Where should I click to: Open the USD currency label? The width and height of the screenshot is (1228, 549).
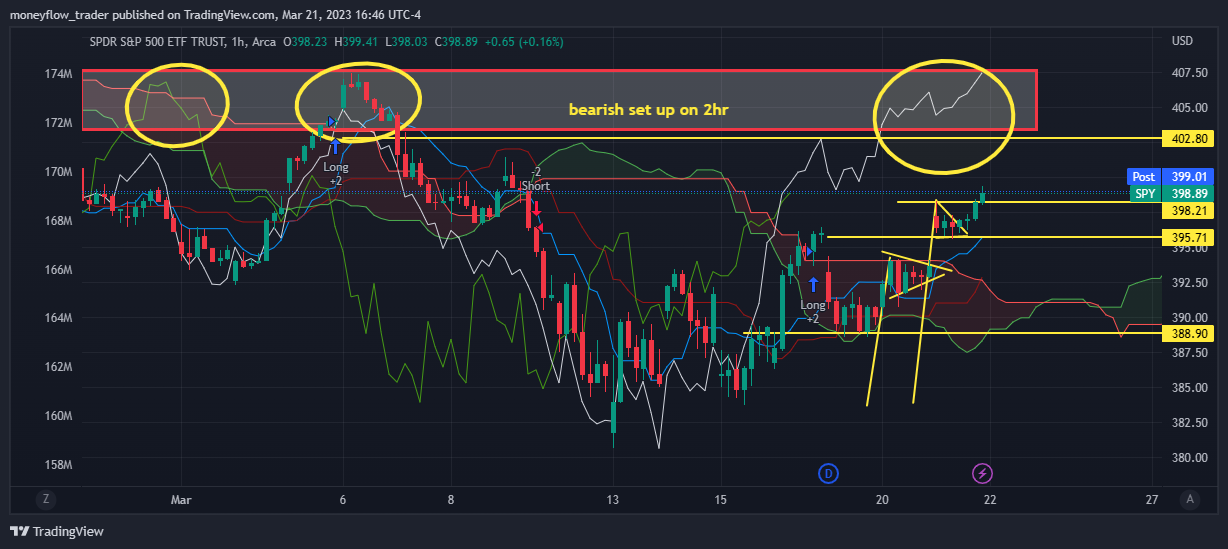tap(1183, 41)
